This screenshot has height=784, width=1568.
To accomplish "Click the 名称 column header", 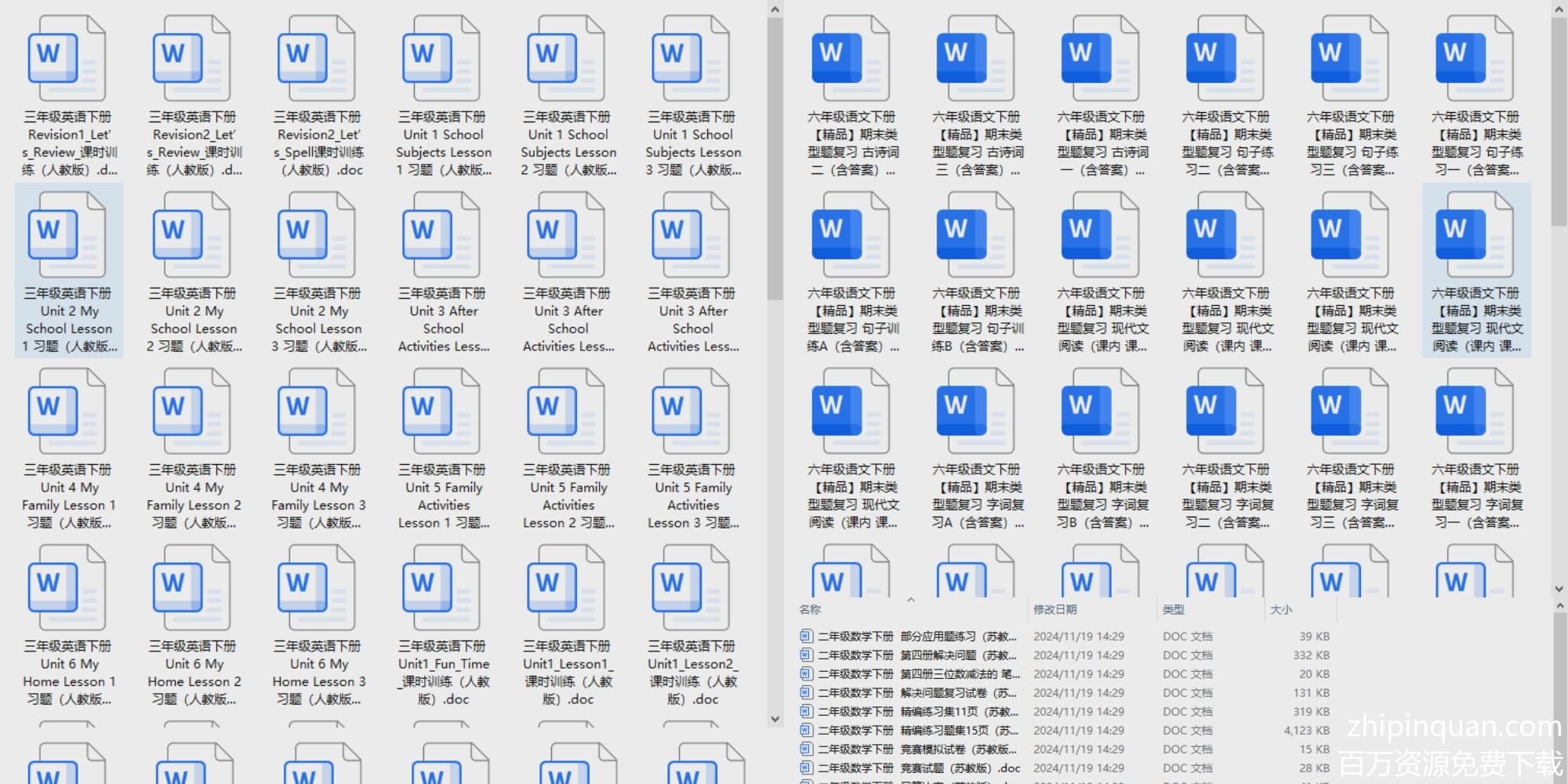I will click(x=810, y=609).
